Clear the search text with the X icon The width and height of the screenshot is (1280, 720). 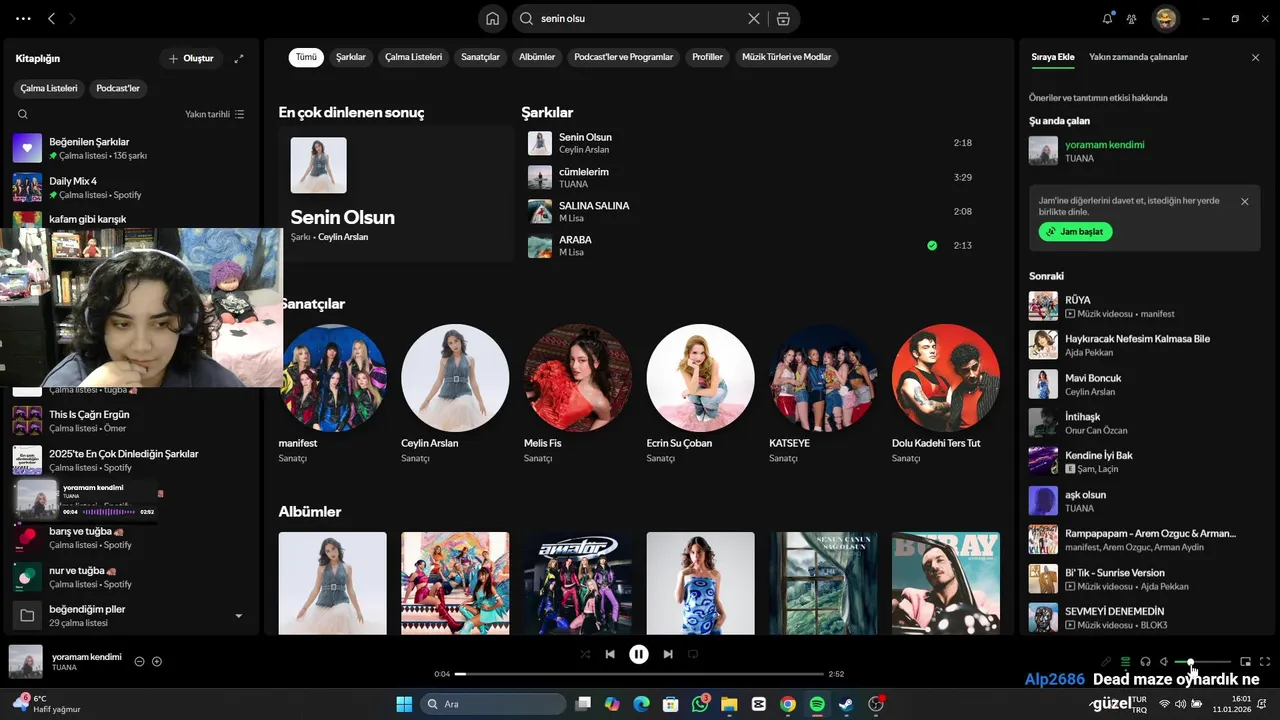coord(754,18)
